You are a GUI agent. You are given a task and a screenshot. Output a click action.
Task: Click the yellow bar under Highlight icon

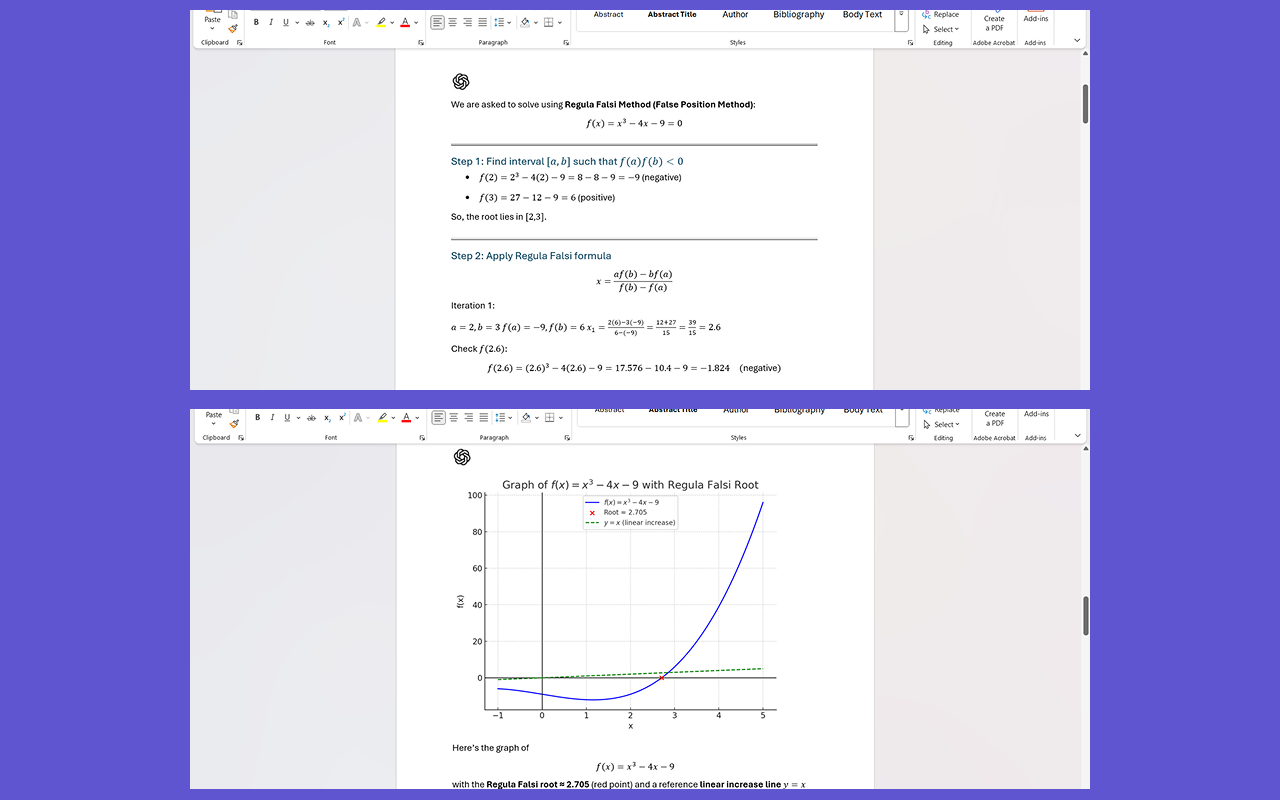click(x=381, y=26)
